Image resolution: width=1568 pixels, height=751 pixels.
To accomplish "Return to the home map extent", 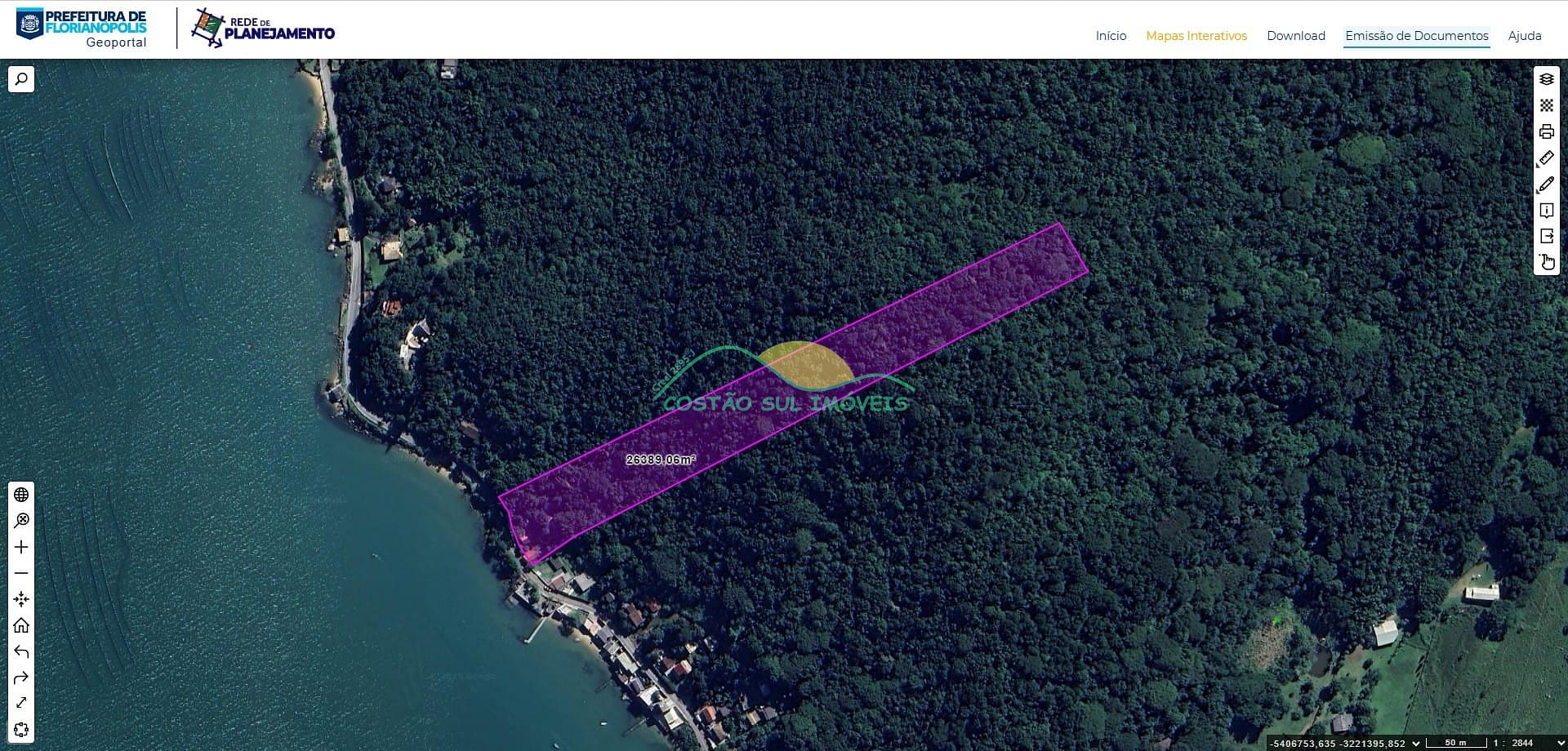I will (21, 625).
